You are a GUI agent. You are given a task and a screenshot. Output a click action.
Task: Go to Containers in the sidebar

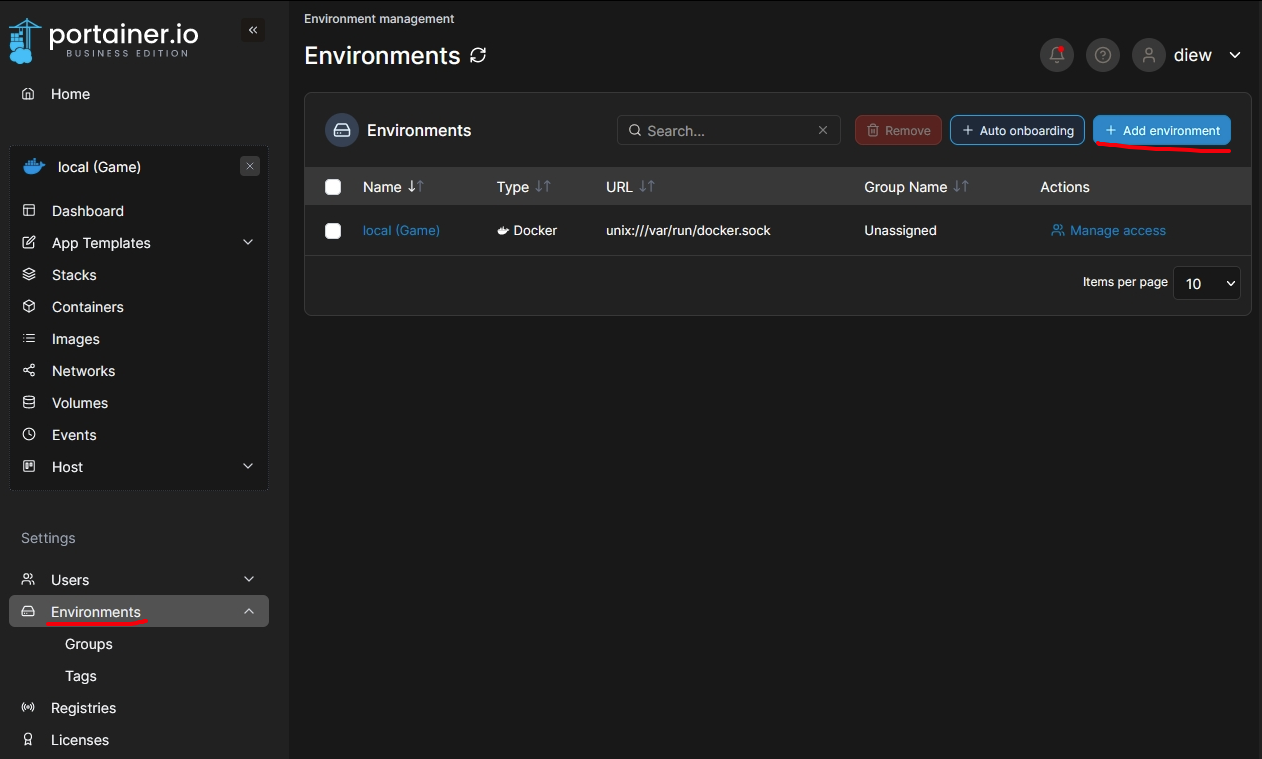(x=88, y=307)
